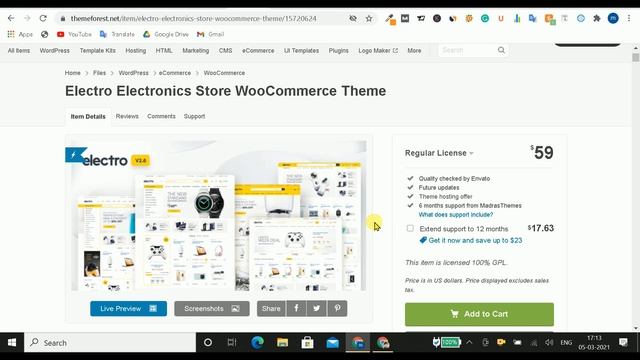Image resolution: width=640 pixels, height=360 pixels.
Task: Select the Item Details tab
Action: pyautogui.click(x=88, y=117)
